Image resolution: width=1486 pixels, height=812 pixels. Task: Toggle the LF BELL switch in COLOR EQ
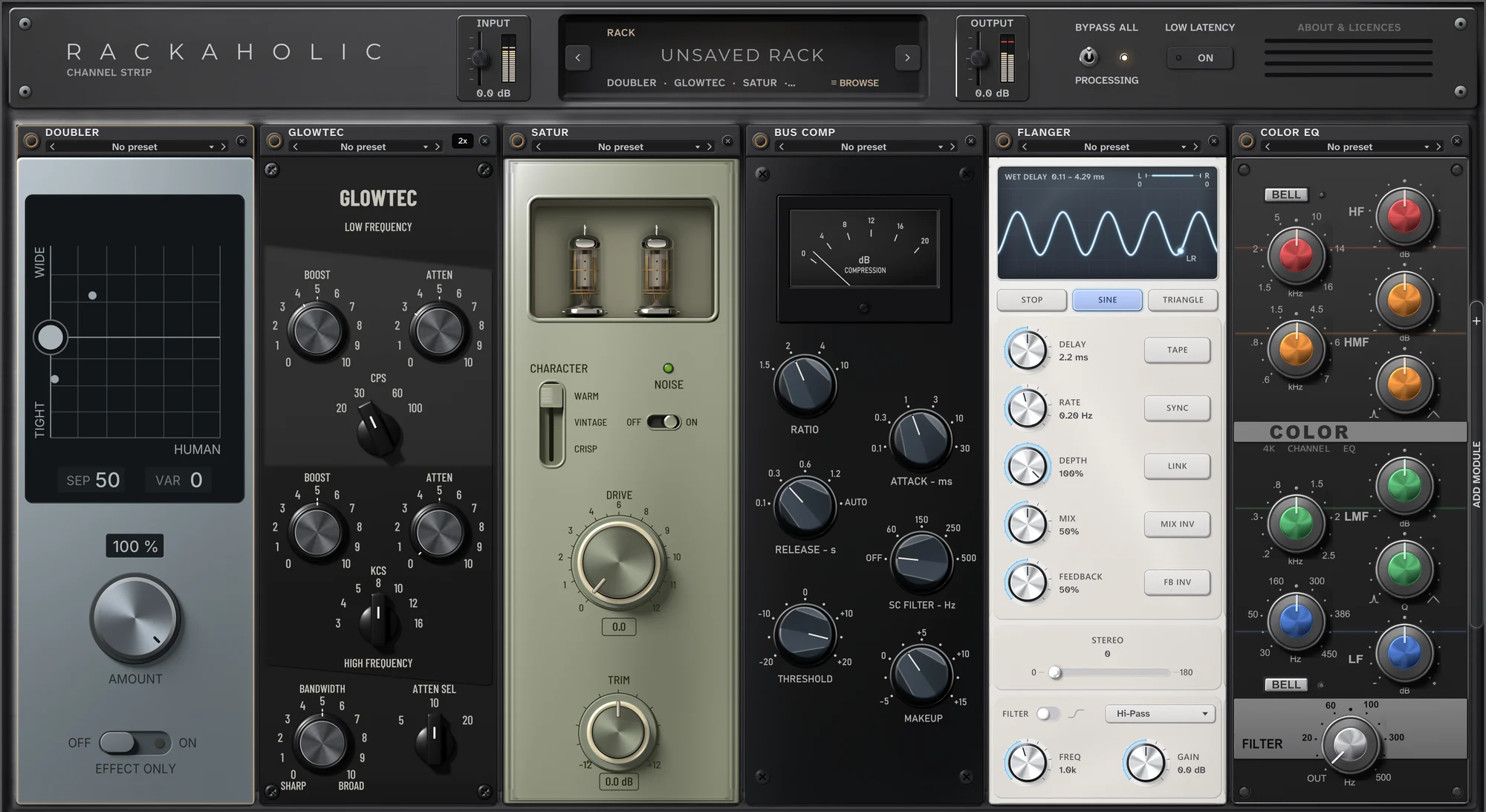[1286, 684]
